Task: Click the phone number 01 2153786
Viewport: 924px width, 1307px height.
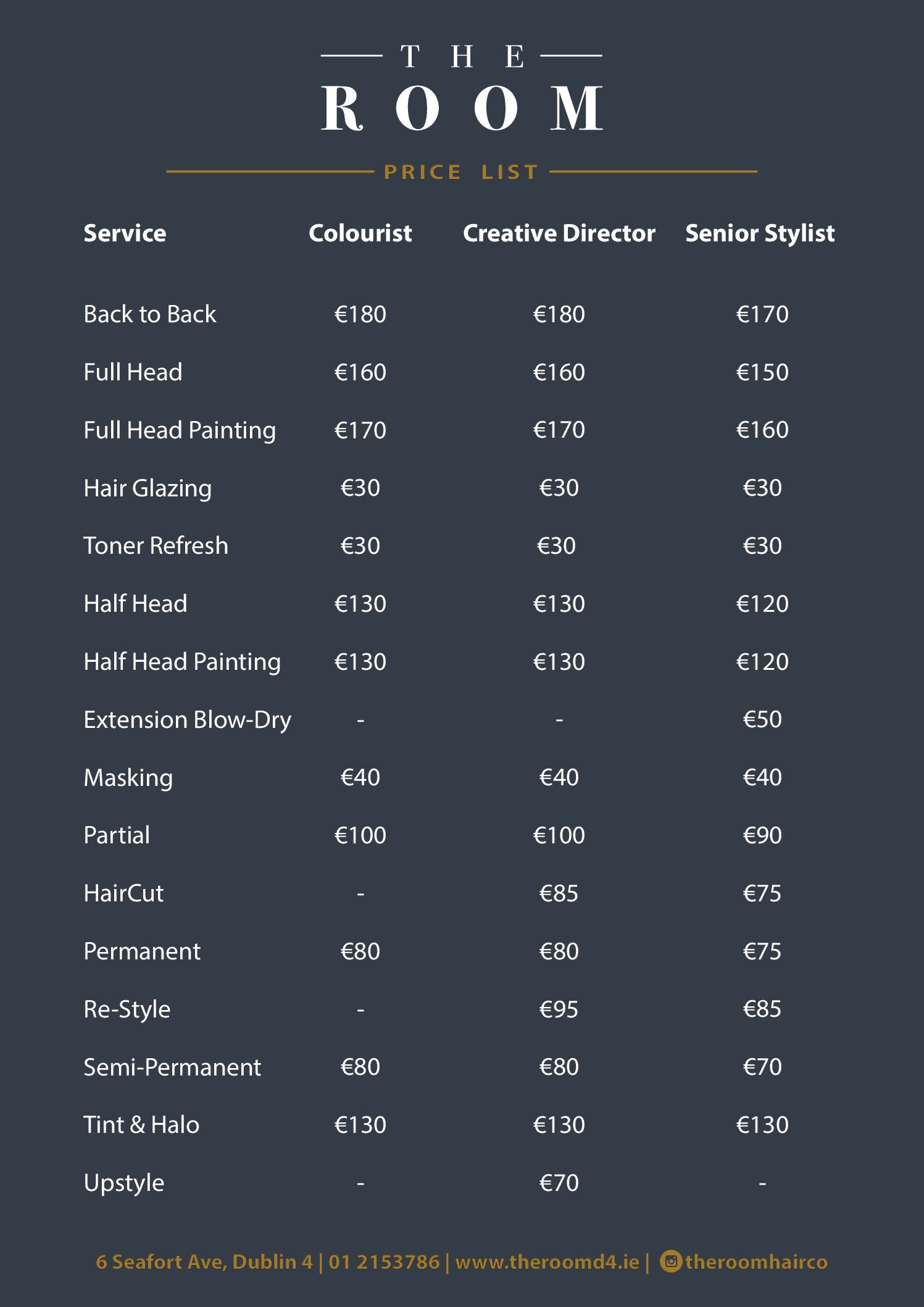Action: pyautogui.click(x=384, y=1261)
